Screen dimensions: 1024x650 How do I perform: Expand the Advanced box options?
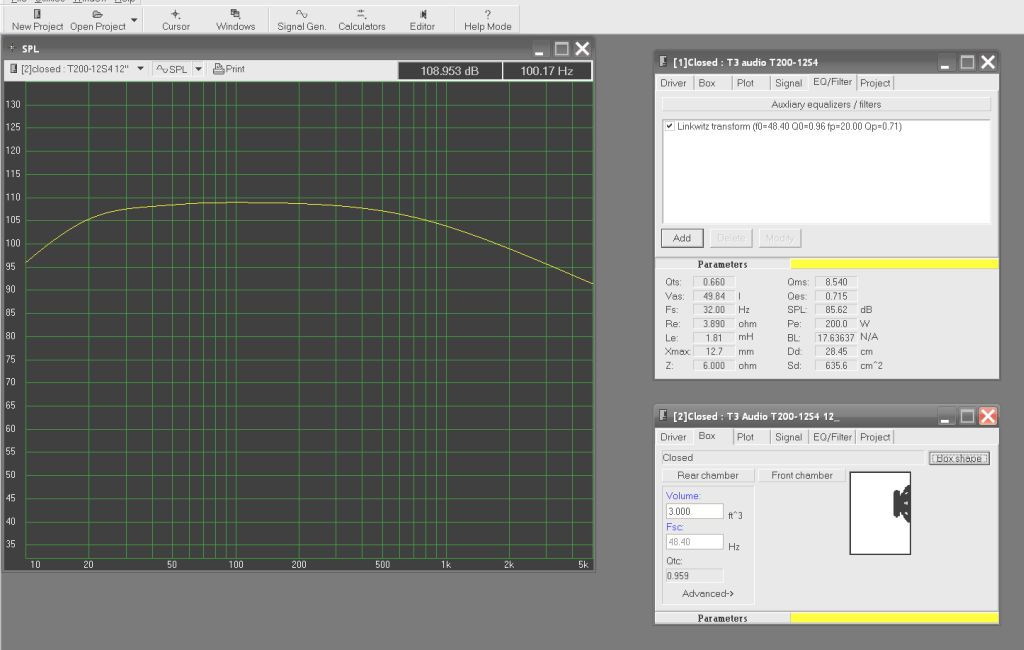point(708,593)
